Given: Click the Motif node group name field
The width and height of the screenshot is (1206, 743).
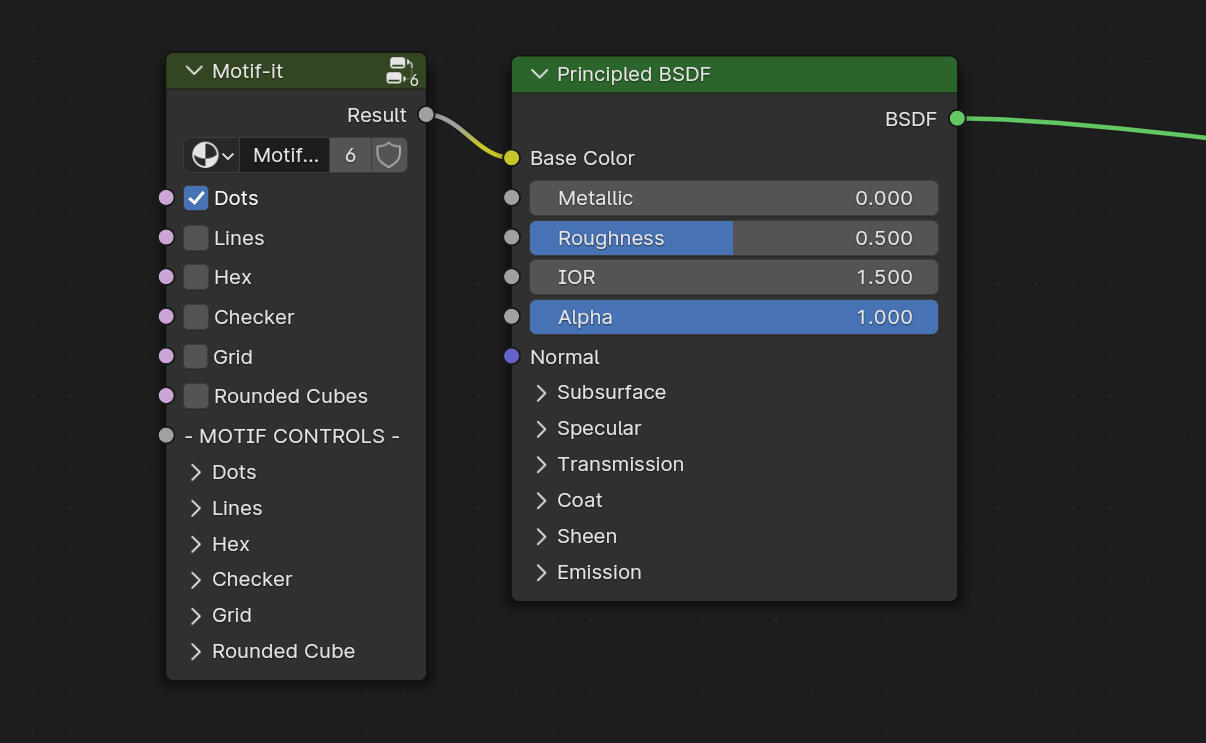Looking at the screenshot, I should [x=285, y=155].
